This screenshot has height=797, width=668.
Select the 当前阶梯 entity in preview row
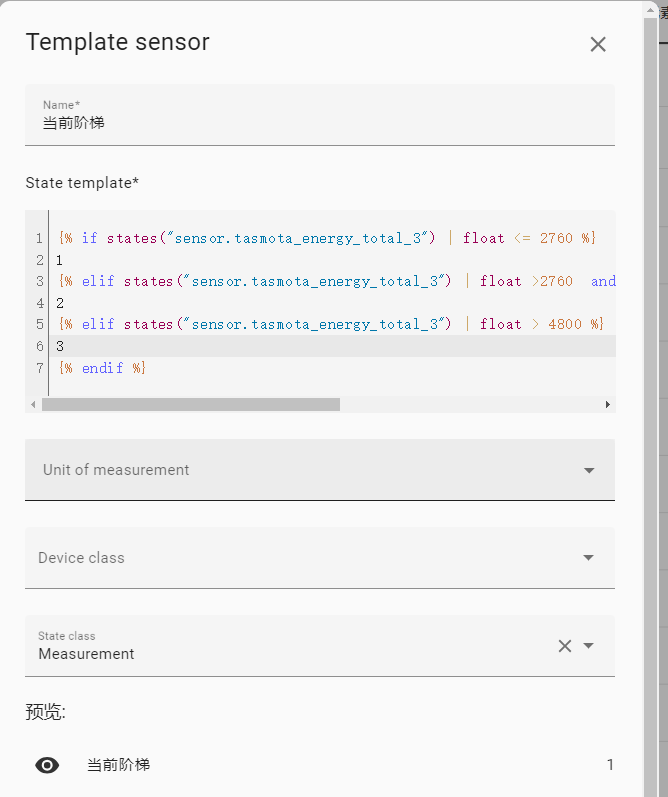pos(118,765)
